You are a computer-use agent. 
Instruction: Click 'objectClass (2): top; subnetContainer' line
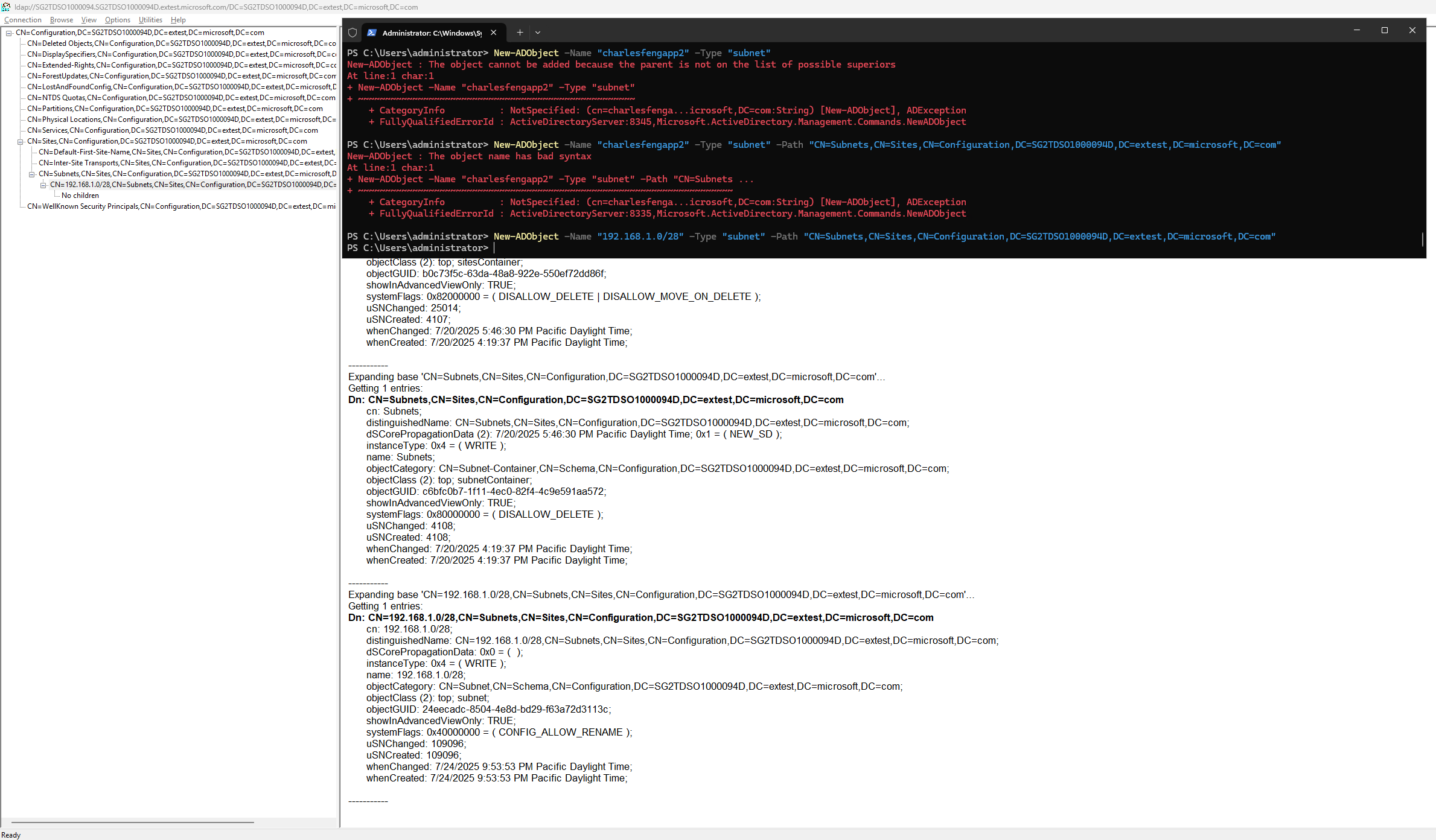(449, 480)
